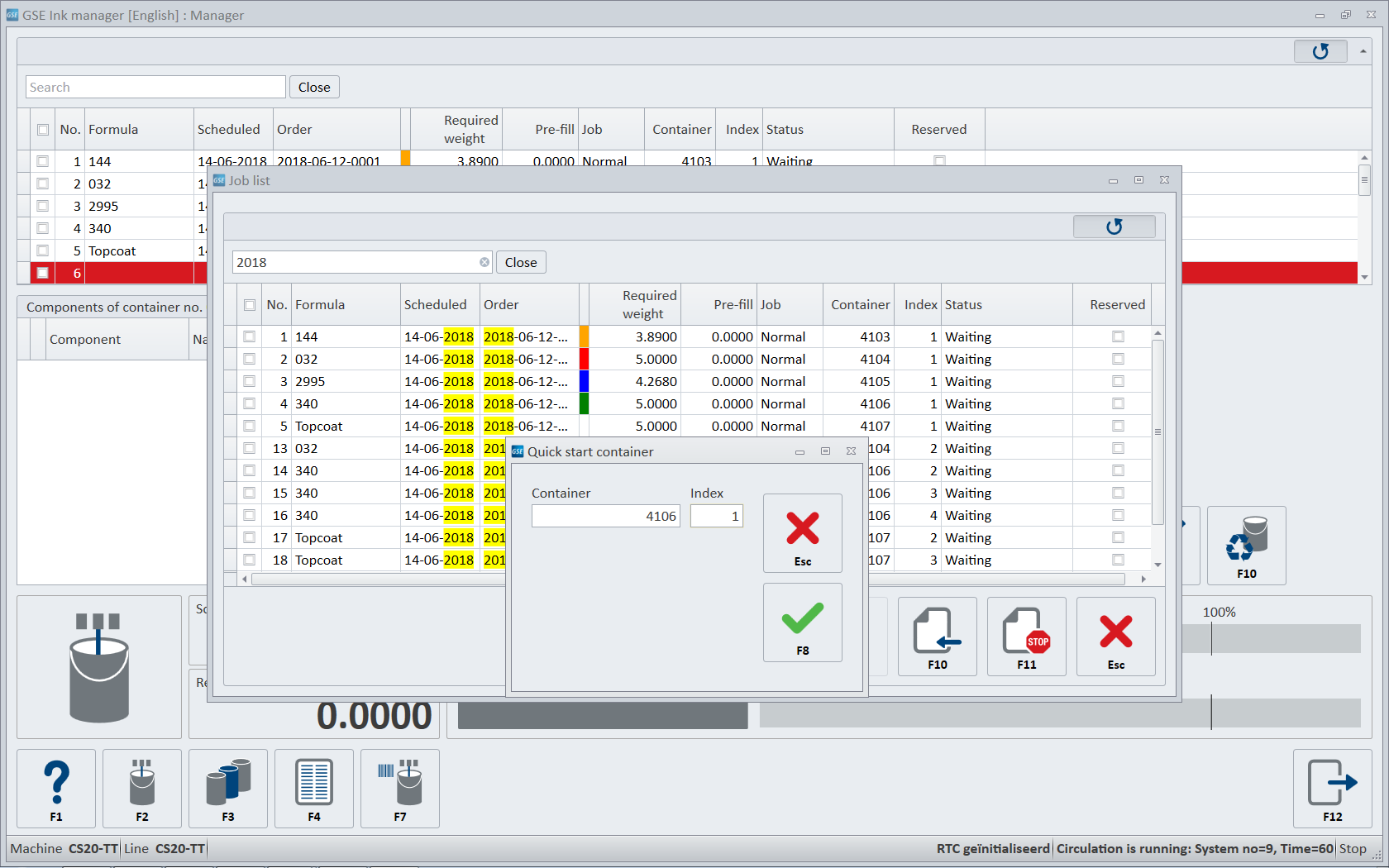Click orange color swatch of job 1
Screen dimensions: 1389x868
[584, 336]
